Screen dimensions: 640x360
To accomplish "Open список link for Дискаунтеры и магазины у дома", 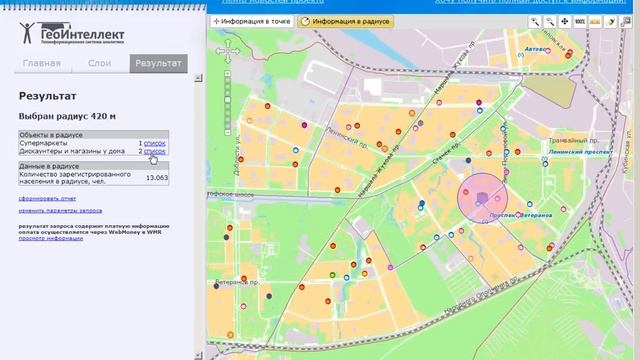I will point(155,151).
